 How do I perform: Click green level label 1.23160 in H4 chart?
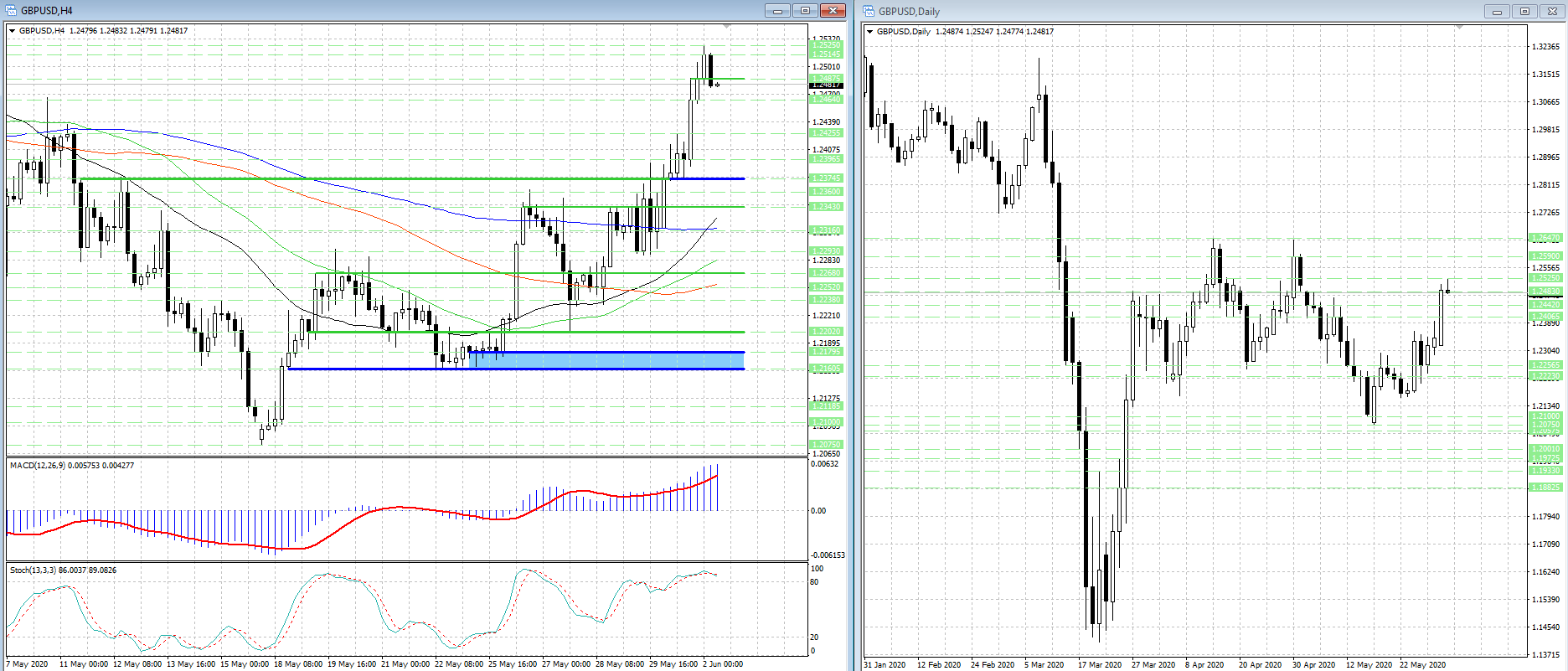click(826, 230)
